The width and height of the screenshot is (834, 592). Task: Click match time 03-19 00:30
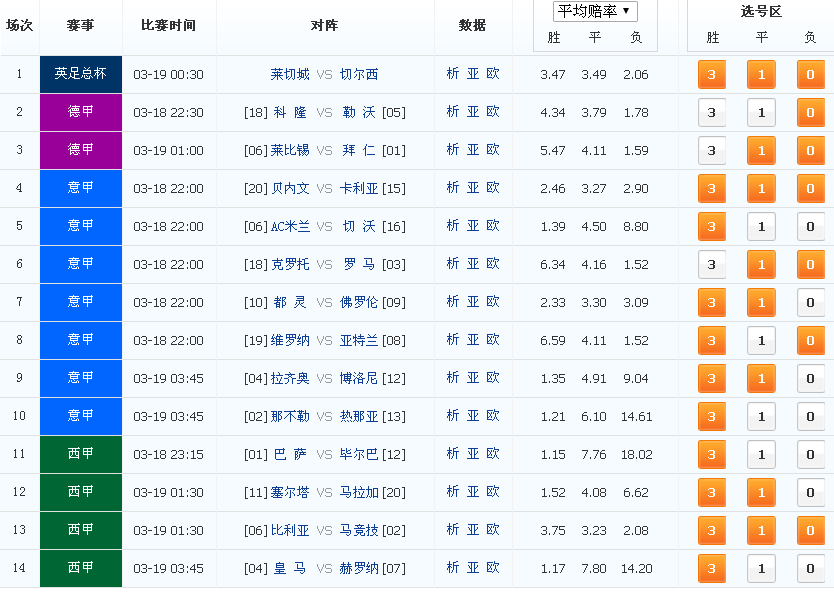point(169,75)
